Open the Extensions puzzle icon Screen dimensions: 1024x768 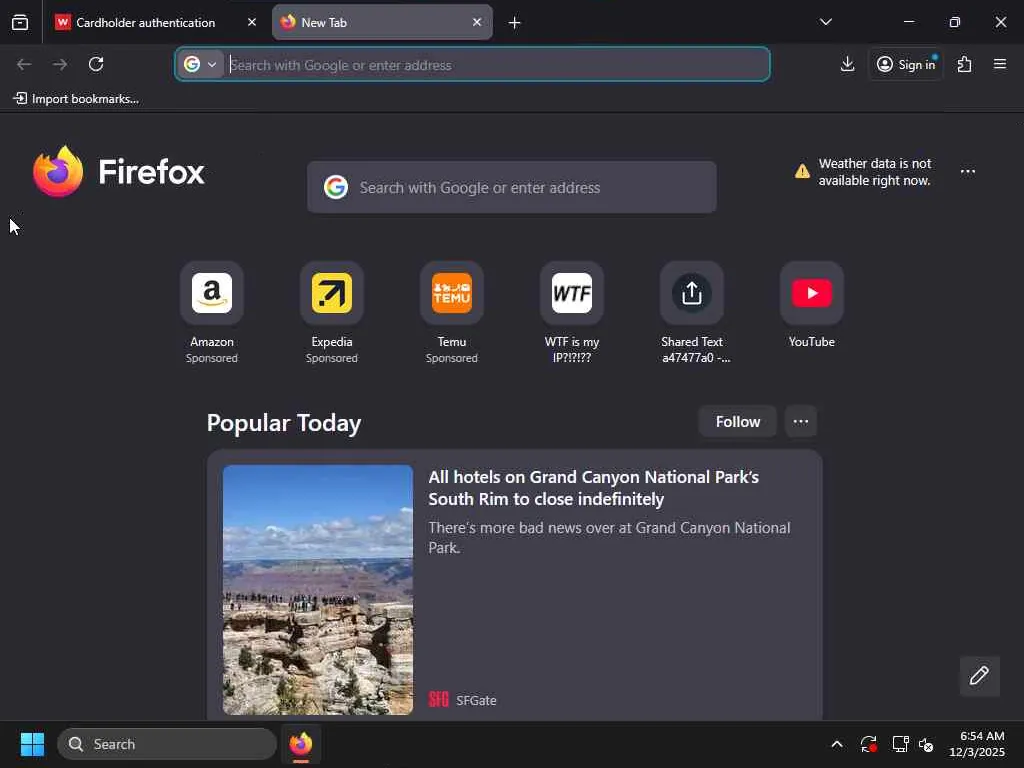tap(964, 64)
